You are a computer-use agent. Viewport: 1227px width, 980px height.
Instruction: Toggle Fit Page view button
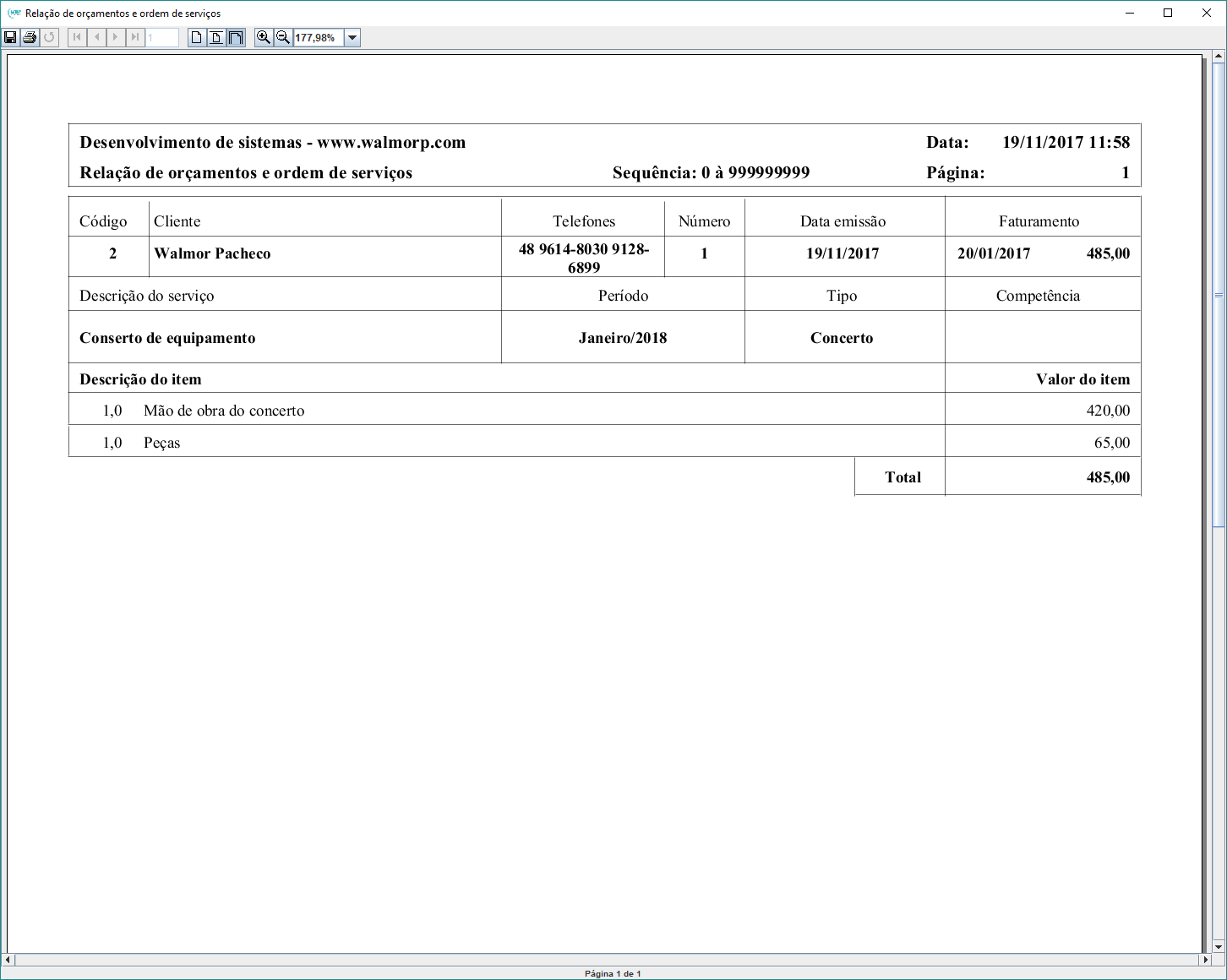(x=216, y=37)
